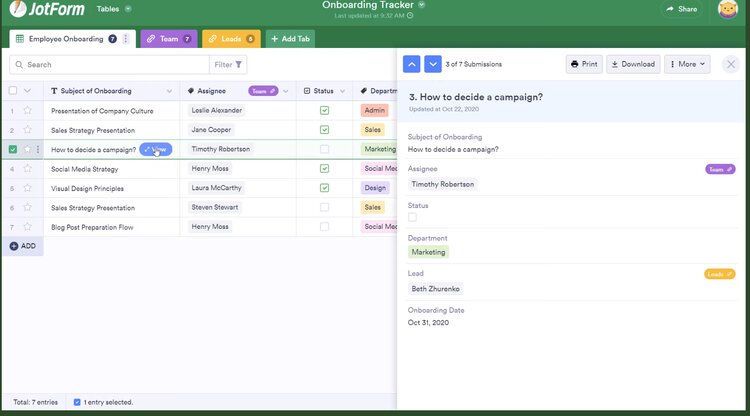Switch to the Team tab

(169, 39)
